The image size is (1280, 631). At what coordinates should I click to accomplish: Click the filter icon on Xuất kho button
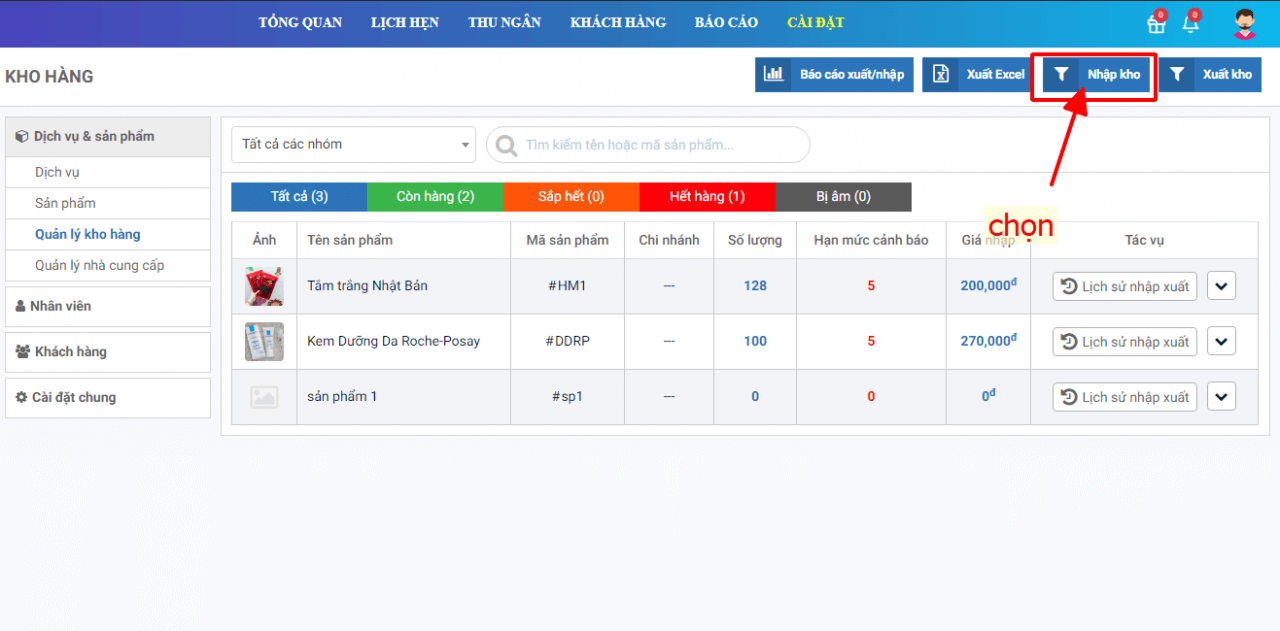point(1177,74)
